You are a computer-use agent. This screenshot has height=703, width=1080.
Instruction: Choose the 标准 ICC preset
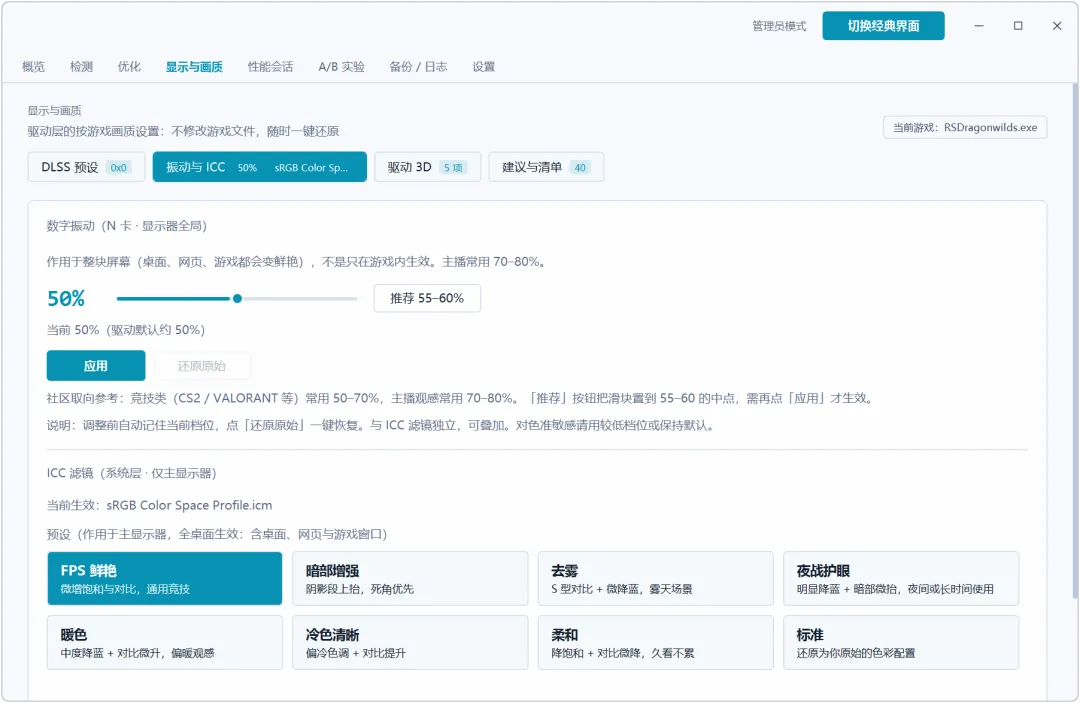coord(901,642)
